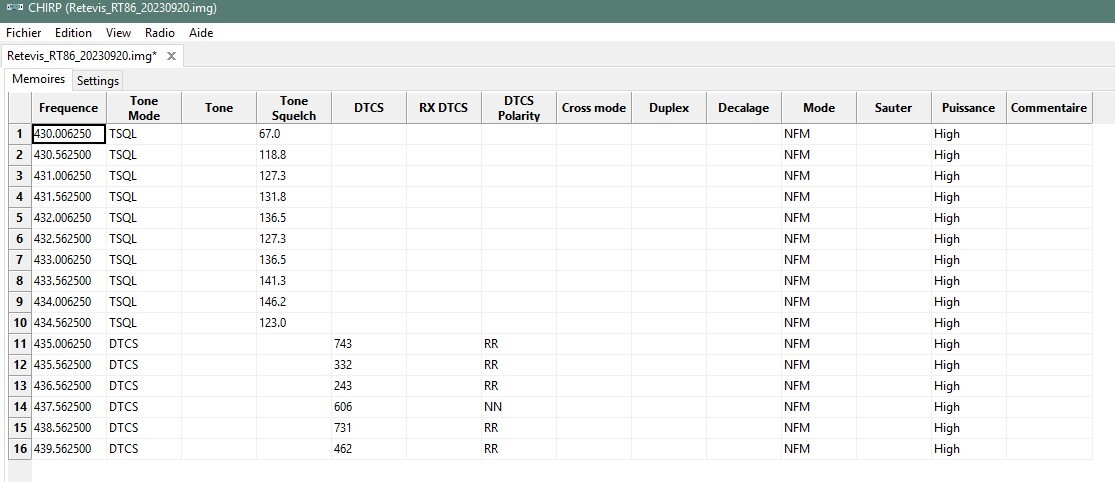Click tone squelch value 146.2
The height and width of the screenshot is (482, 1115).
[294, 302]
